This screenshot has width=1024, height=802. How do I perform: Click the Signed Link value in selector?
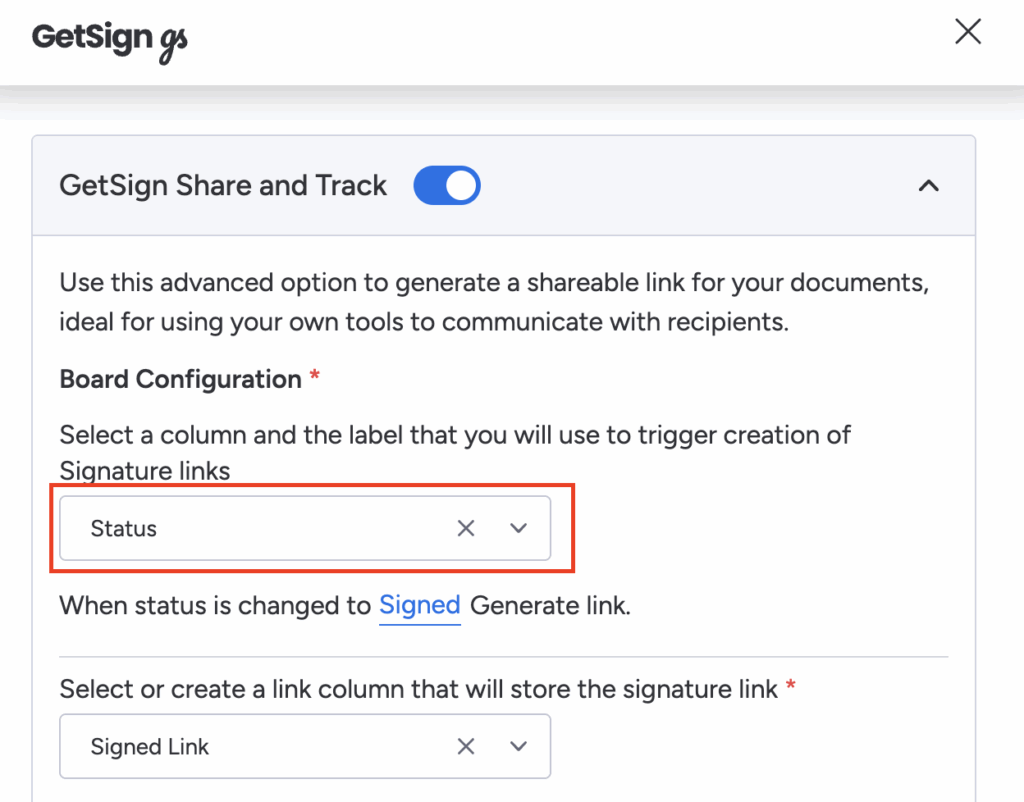(x=150, y=746)
